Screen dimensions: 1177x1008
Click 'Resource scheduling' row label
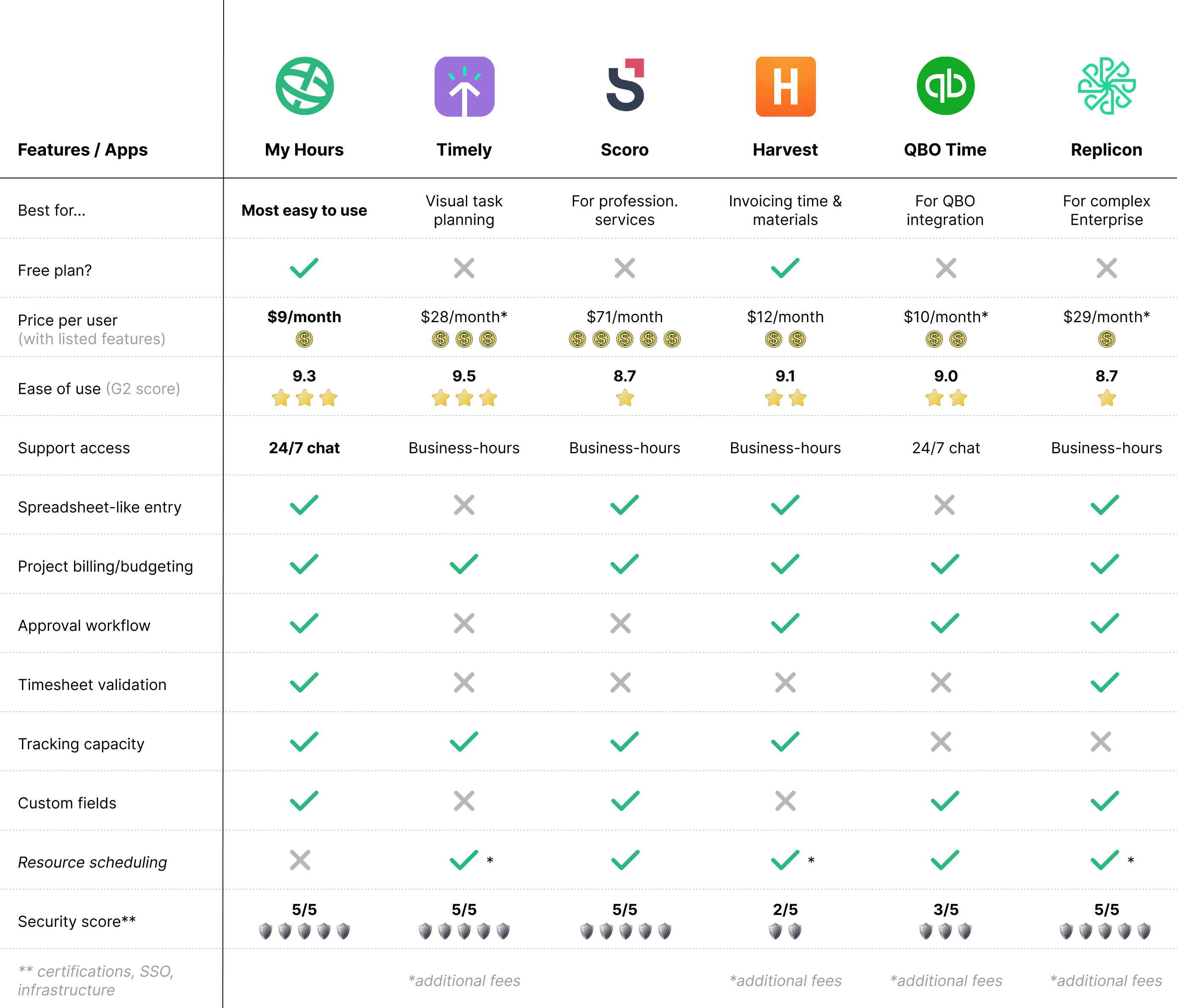[x=93, y=862]
